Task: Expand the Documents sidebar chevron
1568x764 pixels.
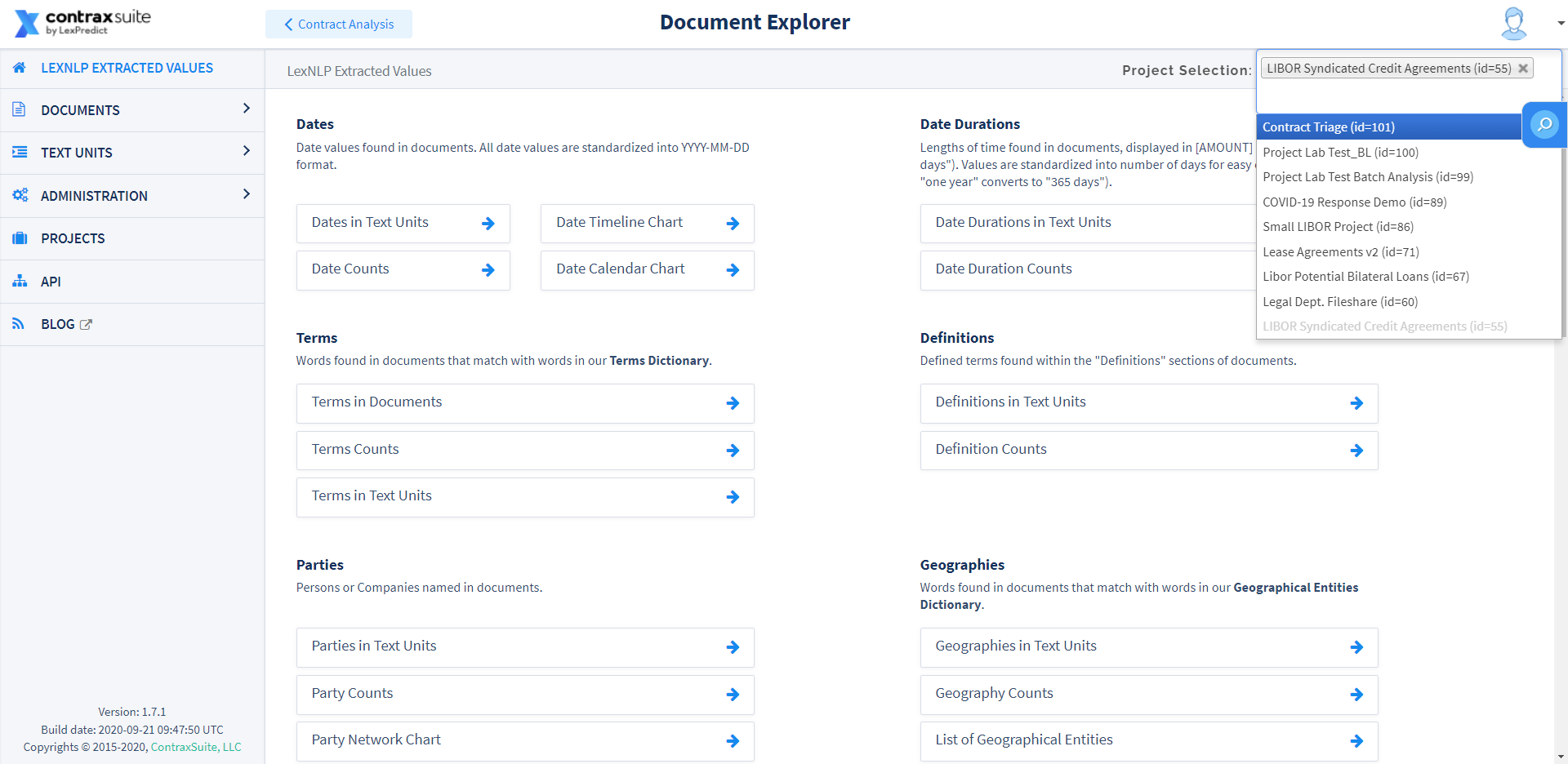Action: coord(246,109)
